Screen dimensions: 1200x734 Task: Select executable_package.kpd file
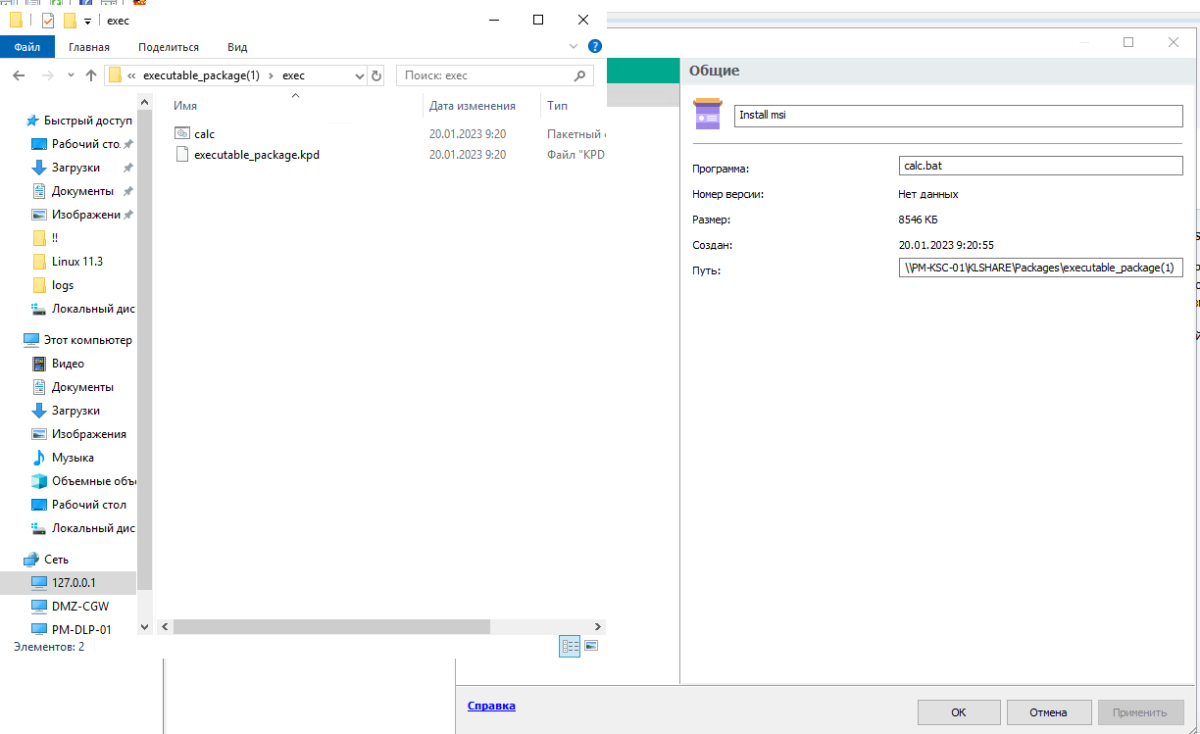257,155
